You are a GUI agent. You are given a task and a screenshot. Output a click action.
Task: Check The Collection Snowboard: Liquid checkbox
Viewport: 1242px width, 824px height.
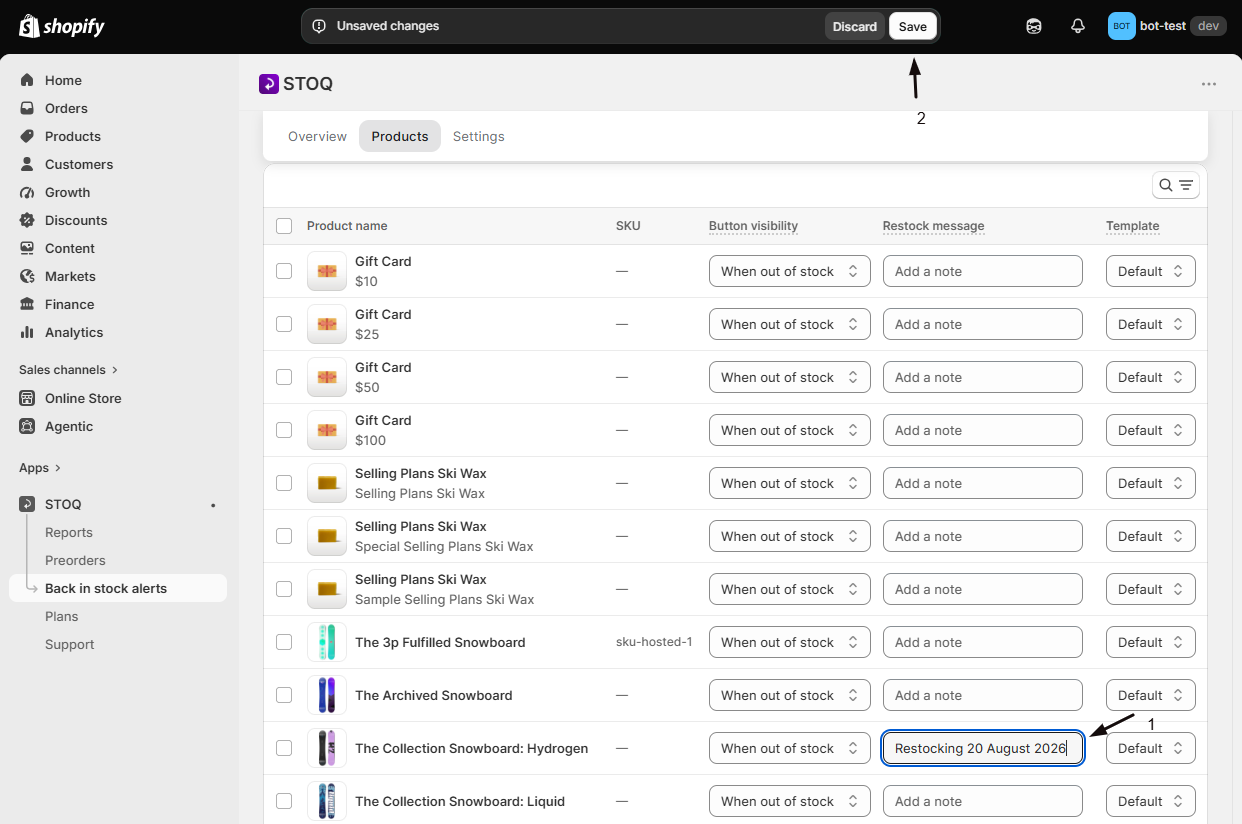point(284,801)
